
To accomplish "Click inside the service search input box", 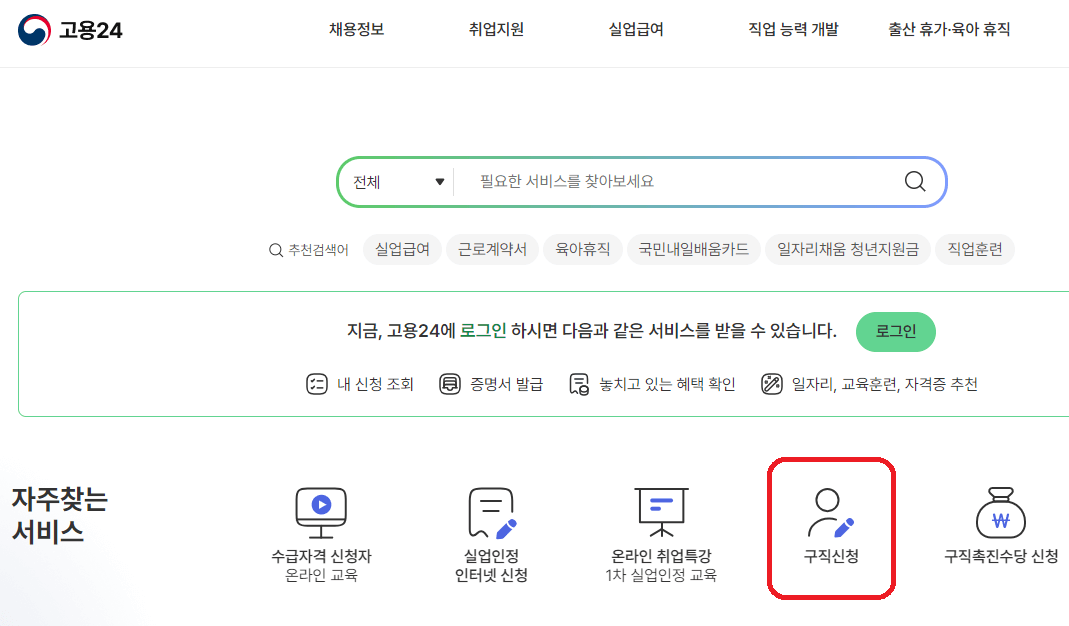I will click(x=650, y=181).
